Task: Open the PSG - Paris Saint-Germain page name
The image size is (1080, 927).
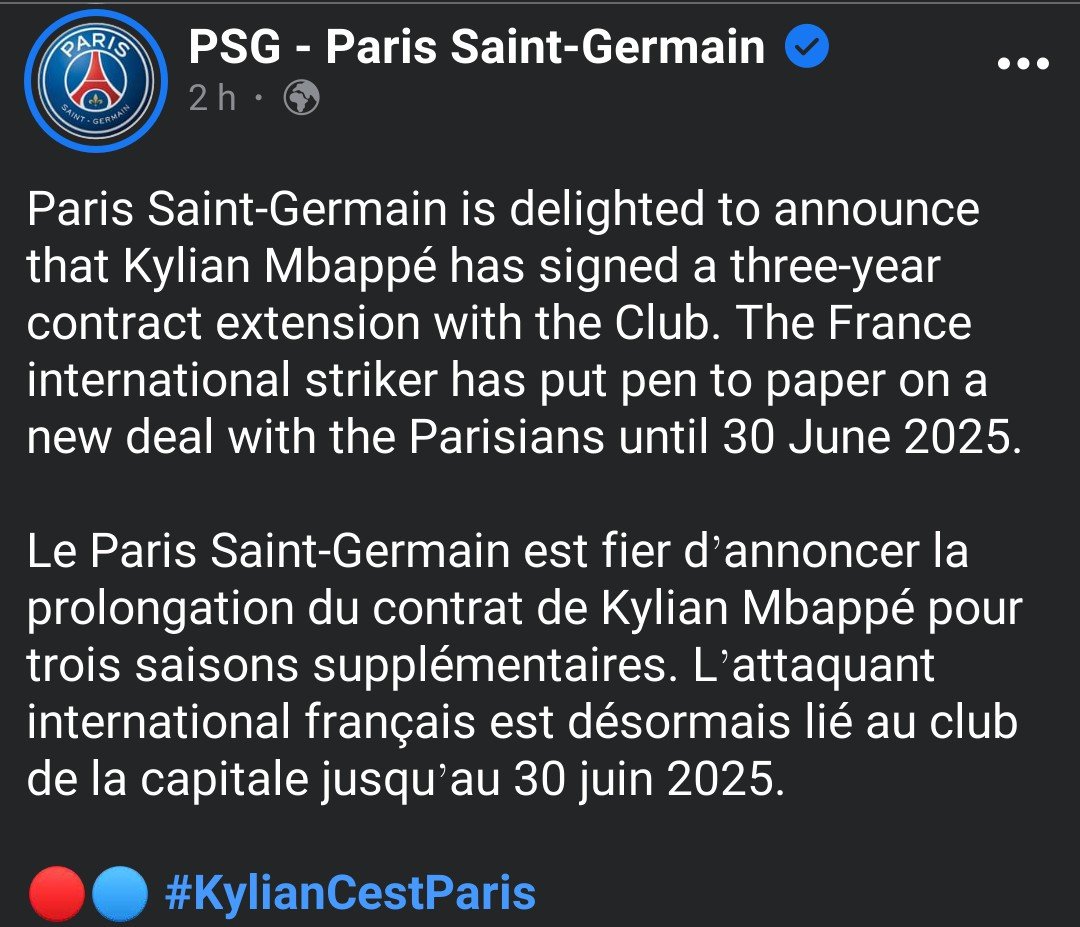Action: (x=476, y=47)
